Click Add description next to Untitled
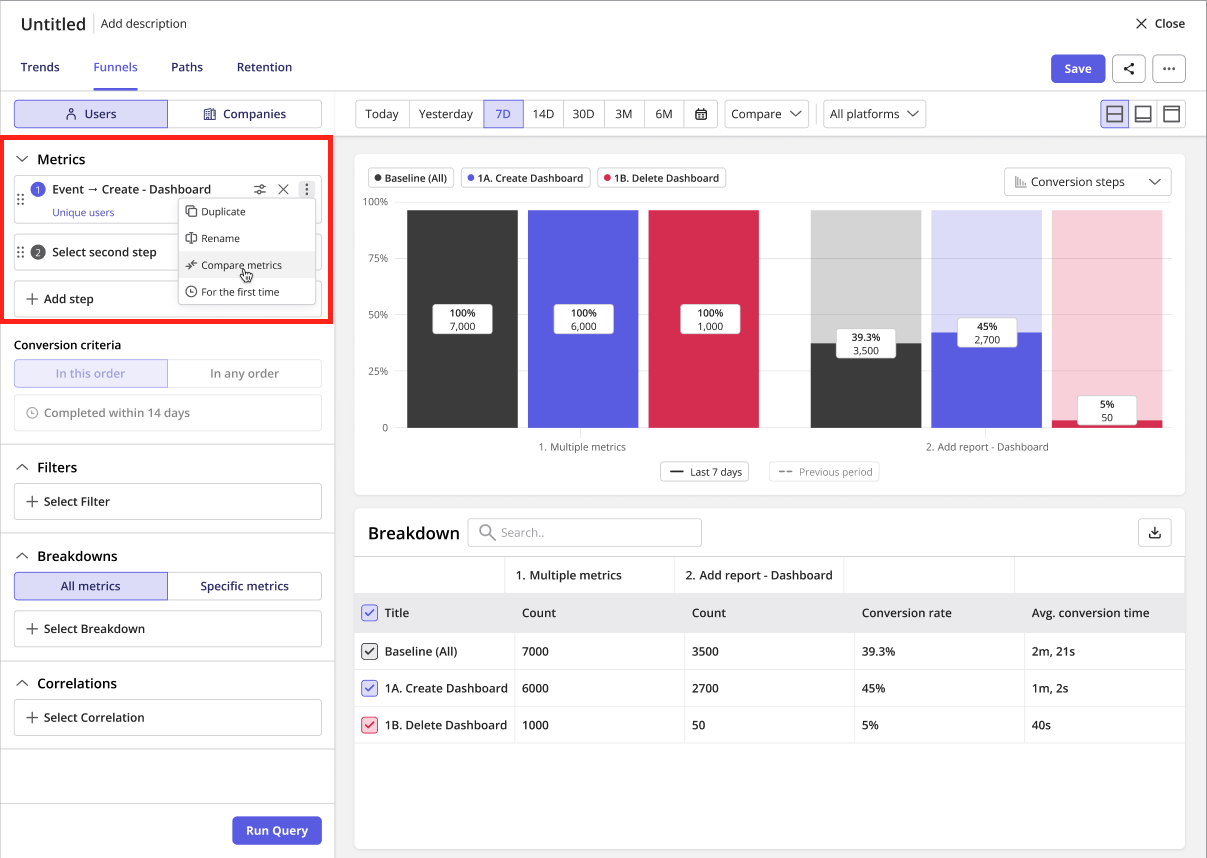 (144, 23)
